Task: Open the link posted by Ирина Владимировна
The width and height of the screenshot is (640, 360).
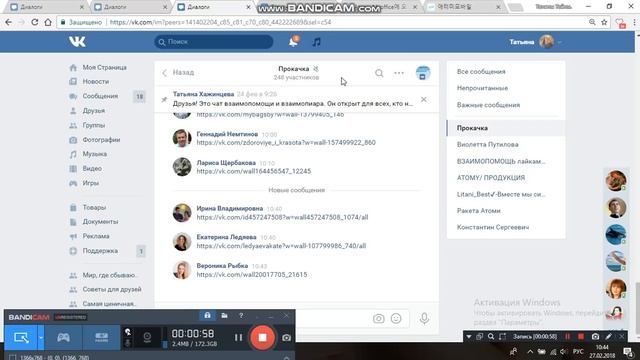Action: (x=282, y=217)
